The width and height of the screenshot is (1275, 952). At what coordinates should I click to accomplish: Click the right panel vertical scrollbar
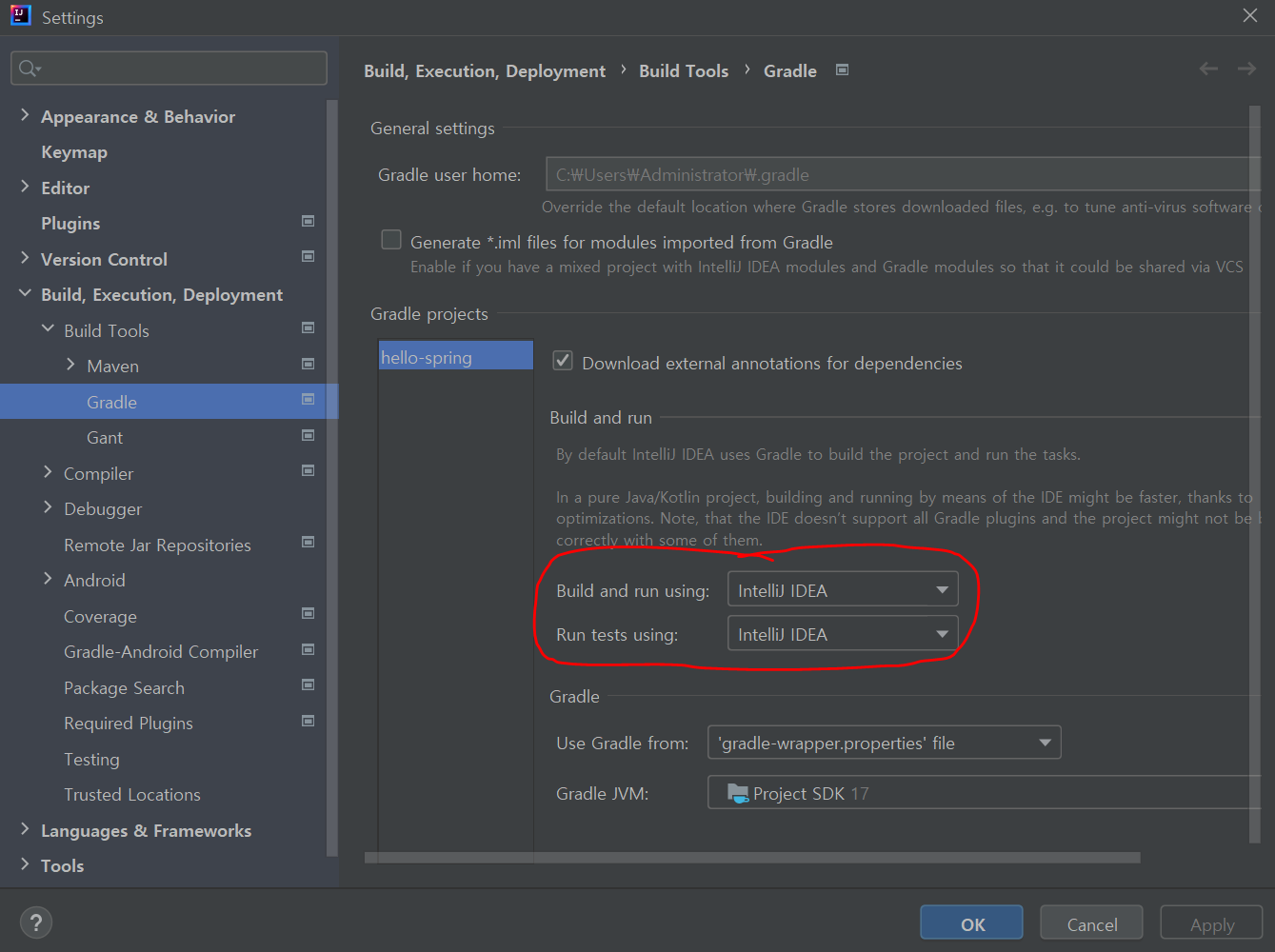point(1254,474)
